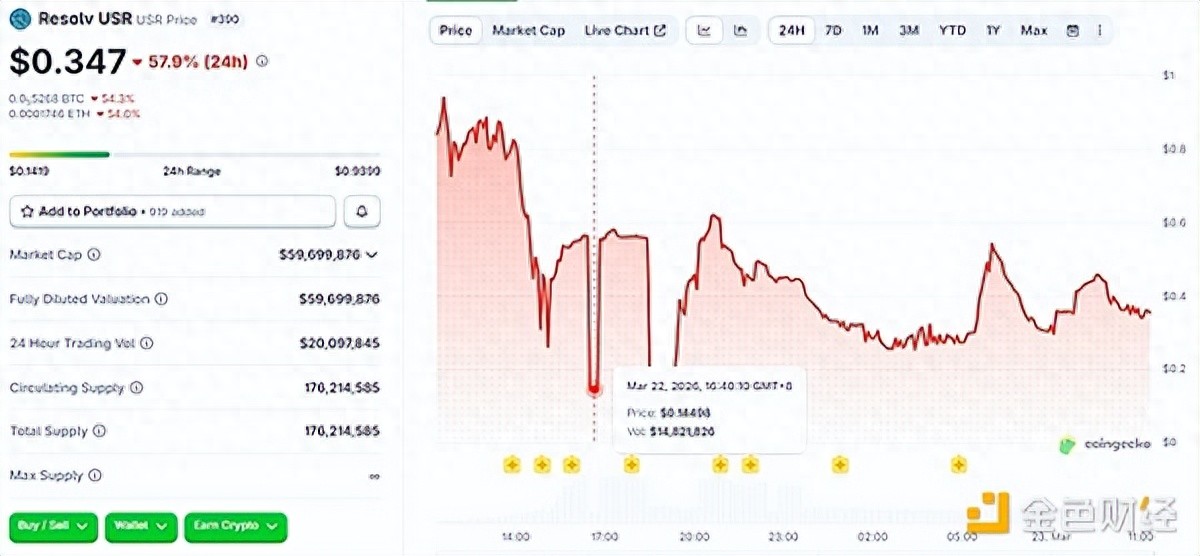The width and height of the screenshot is (1200, 556).
Task: Switch to the candlestick chart icon
Action: (x=740, y=30)
